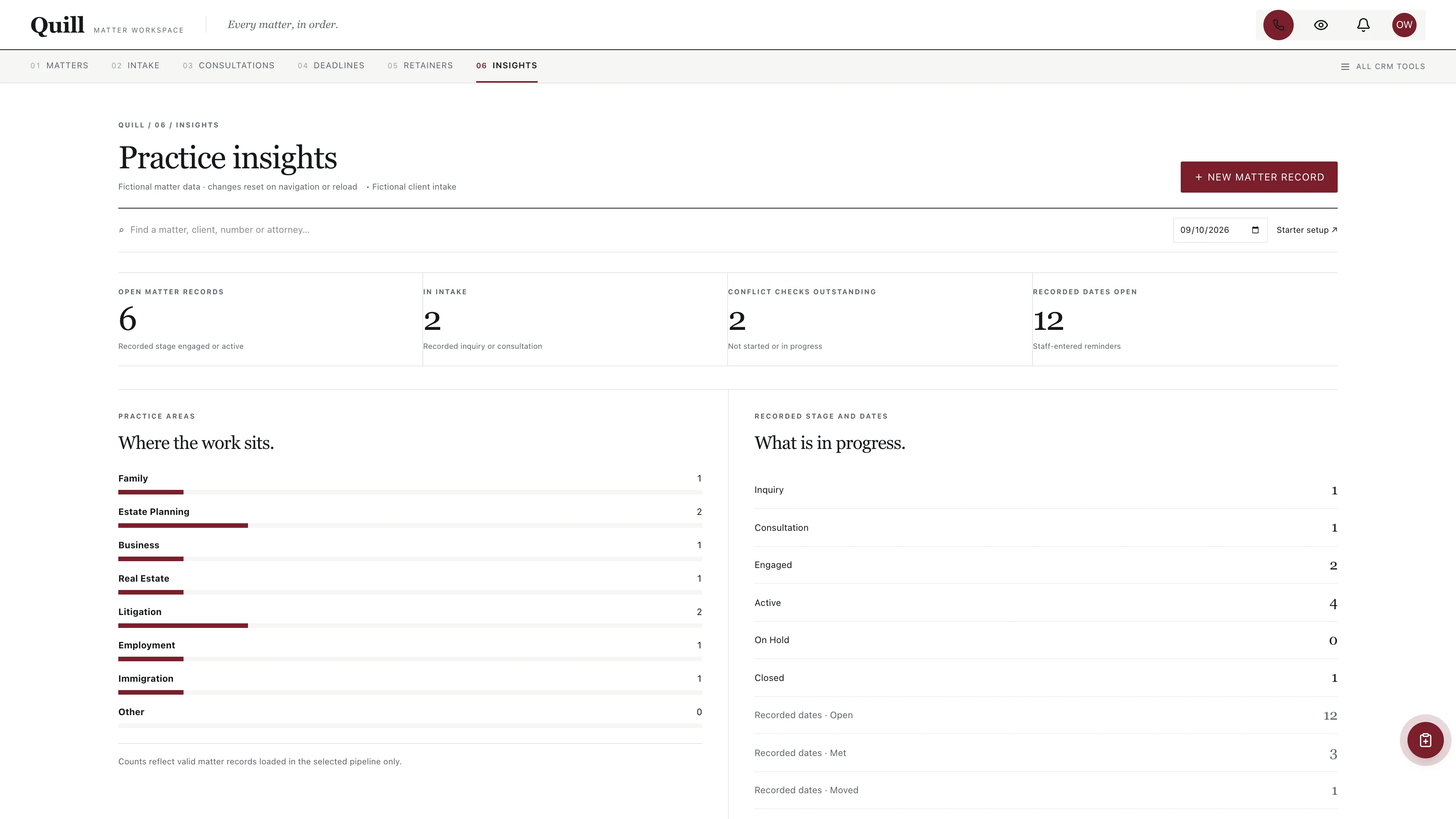The image size is (1456, 819).
Task: Open the Starter setup link
Action: click(x=1306, y=230)
